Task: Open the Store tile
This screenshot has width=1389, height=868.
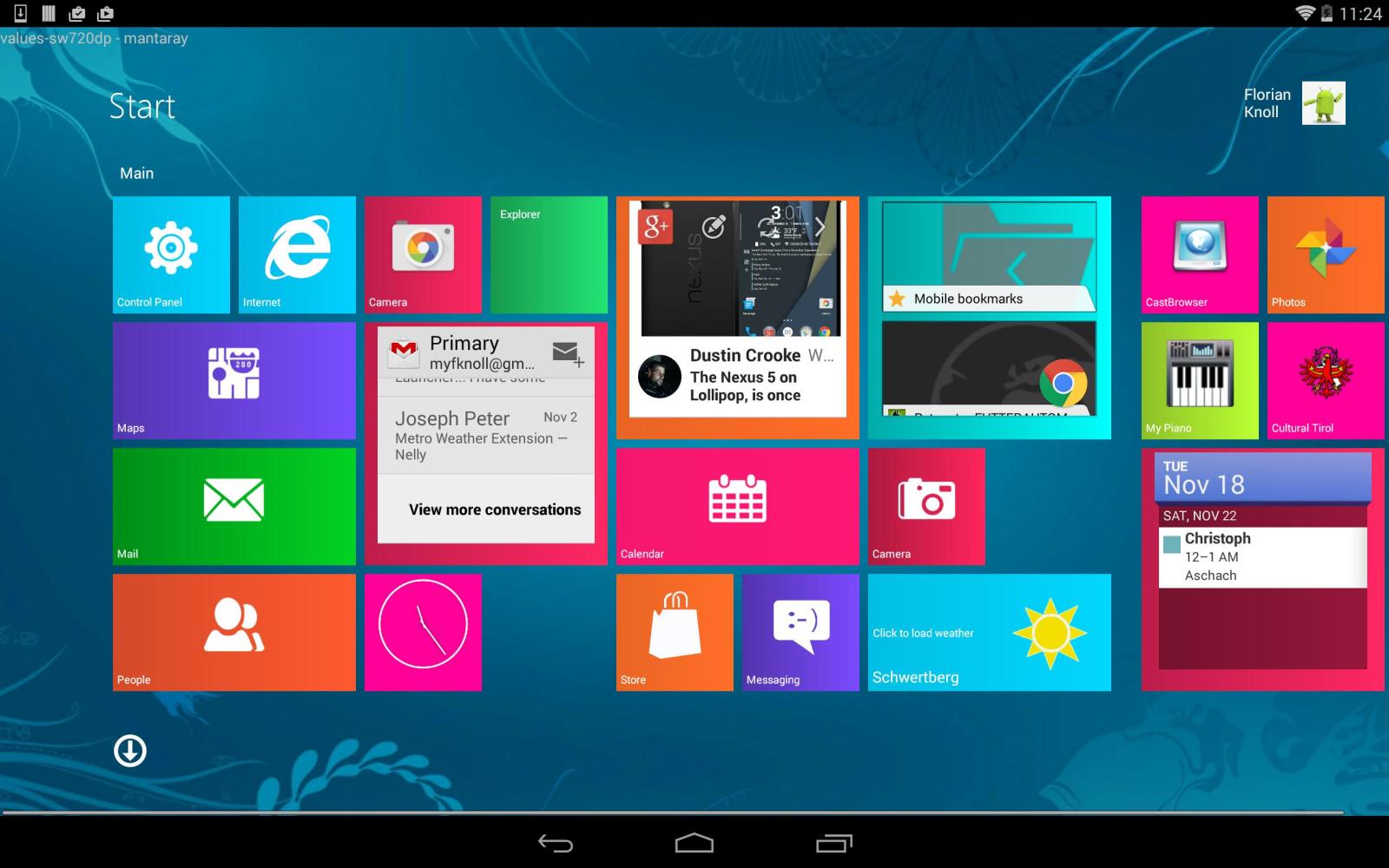Action: point(674,632)
